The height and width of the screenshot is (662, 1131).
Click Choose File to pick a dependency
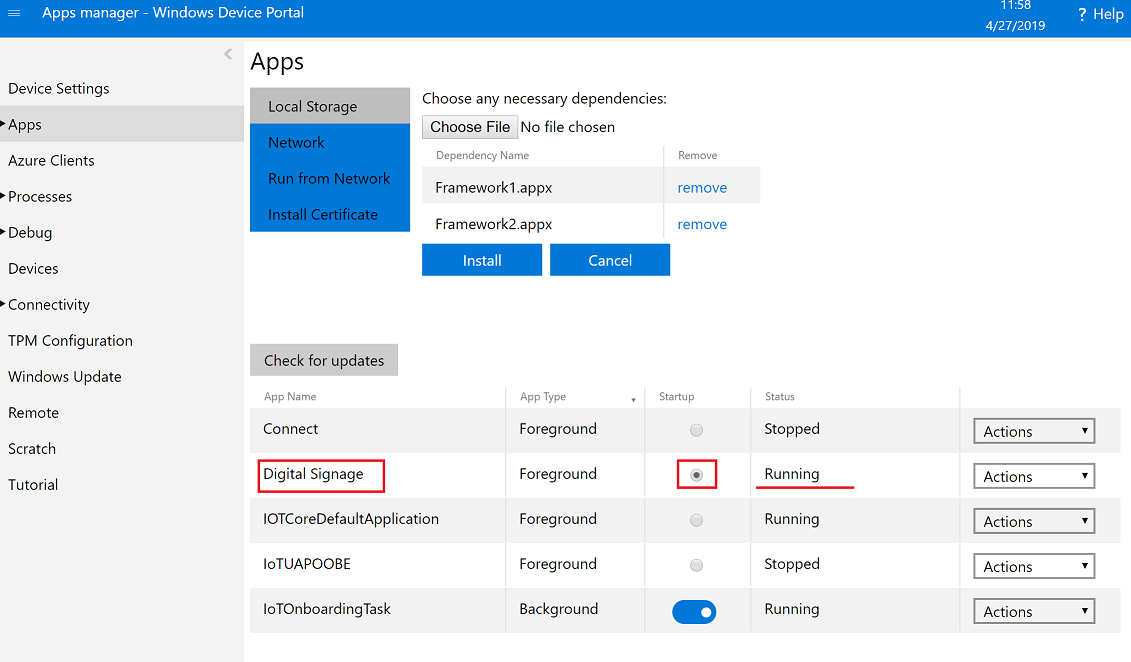(470, 127)
